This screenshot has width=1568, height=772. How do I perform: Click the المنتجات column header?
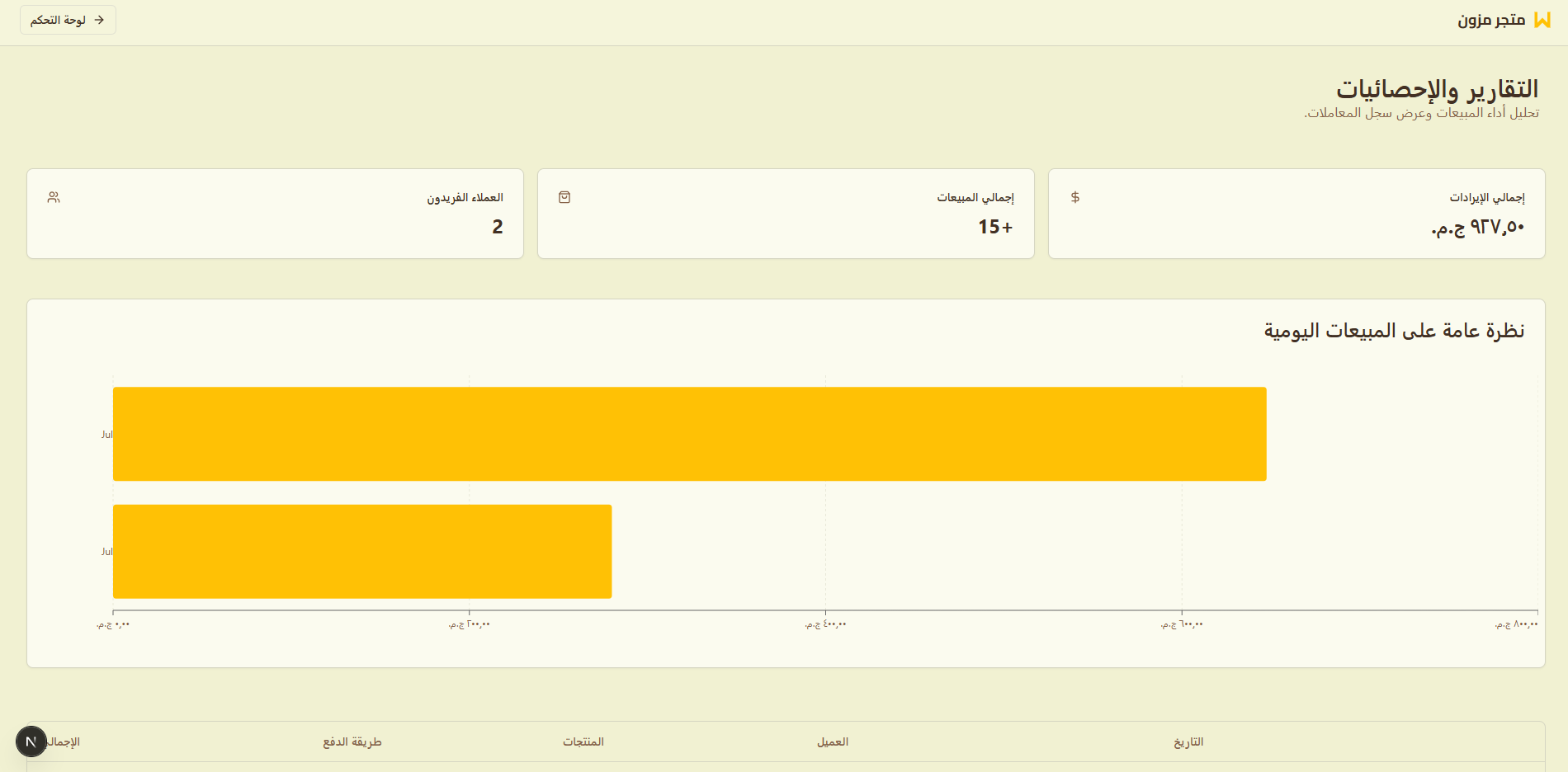[x=583, y=741]
